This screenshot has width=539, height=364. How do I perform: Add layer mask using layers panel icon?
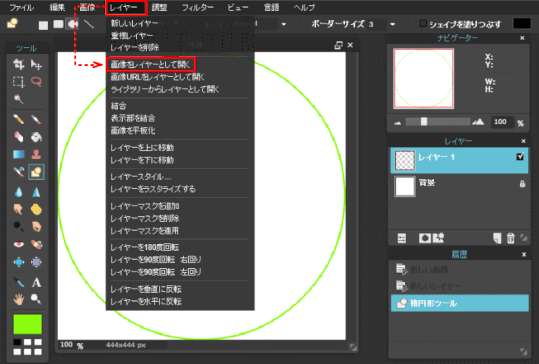425,238
